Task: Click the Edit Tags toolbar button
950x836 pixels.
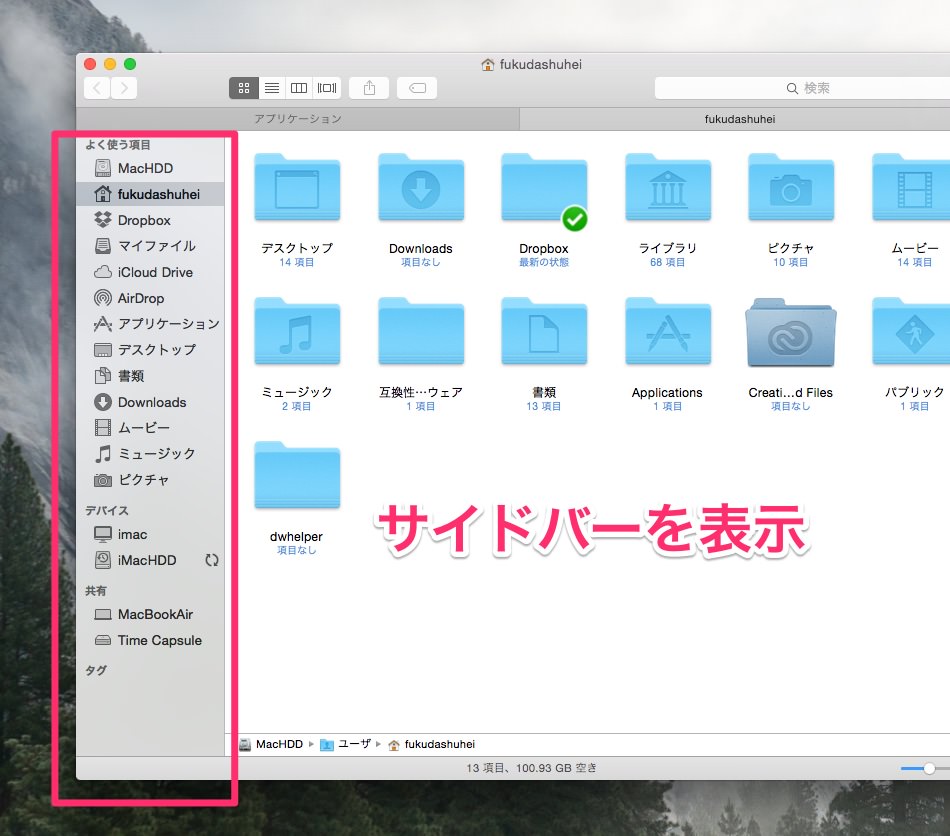Action: click(417, 88)
